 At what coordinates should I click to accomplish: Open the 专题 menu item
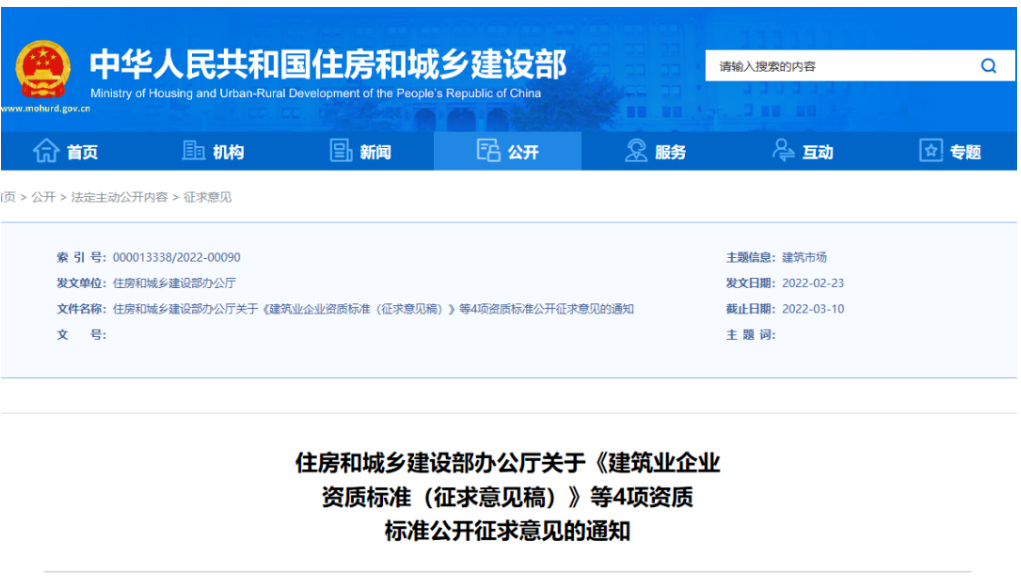[x=955, y=150]
